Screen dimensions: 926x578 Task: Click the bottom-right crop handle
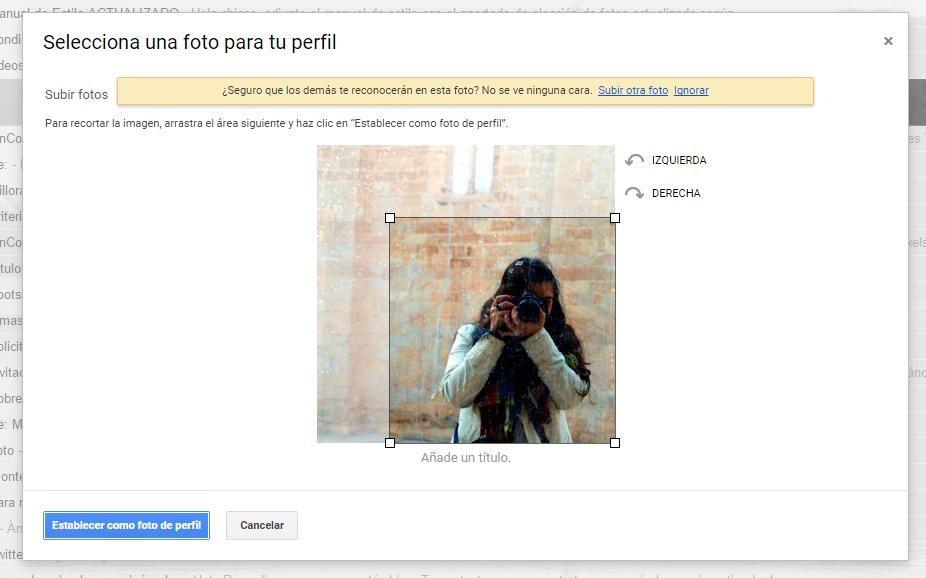pos(615,443)
